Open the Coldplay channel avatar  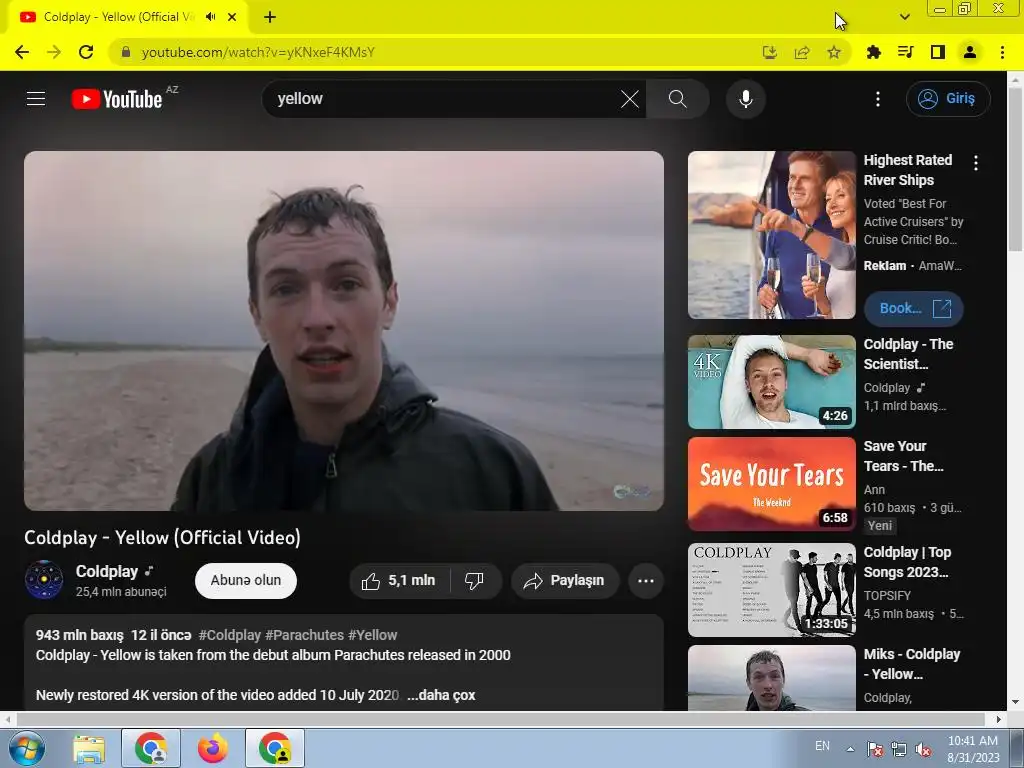pyautogui.click(x=44, y=580)
